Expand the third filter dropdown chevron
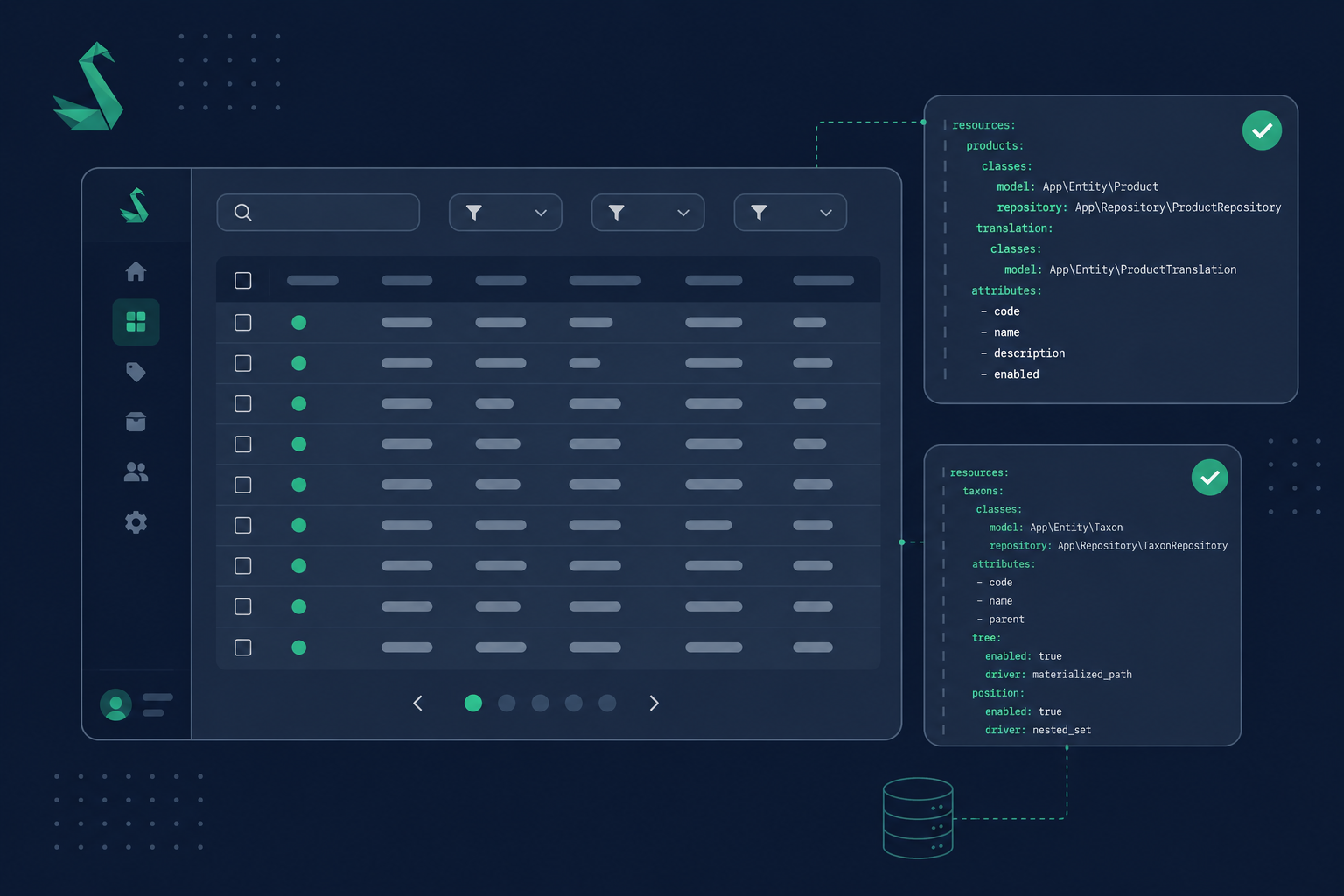1344x896 pixels. pyautogui.click(x=826, y=213)
